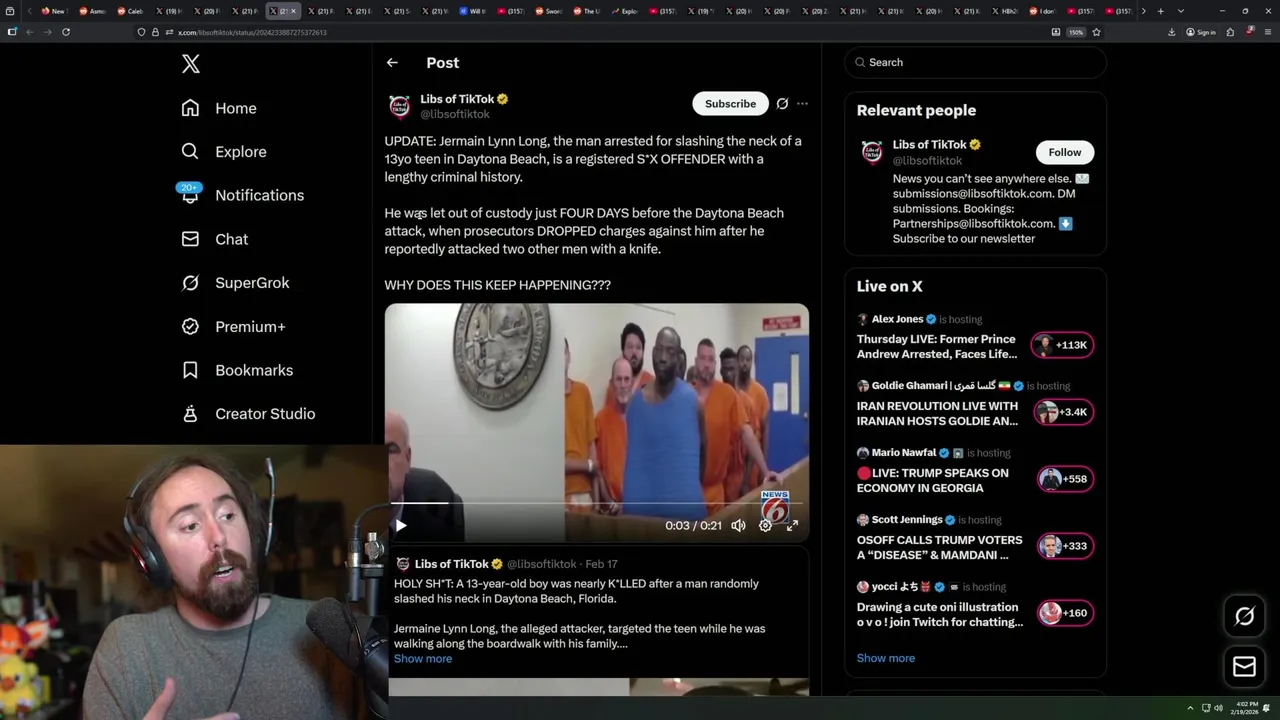Open Premium+ in the sidebar
1280x720 pixels.
233,326
